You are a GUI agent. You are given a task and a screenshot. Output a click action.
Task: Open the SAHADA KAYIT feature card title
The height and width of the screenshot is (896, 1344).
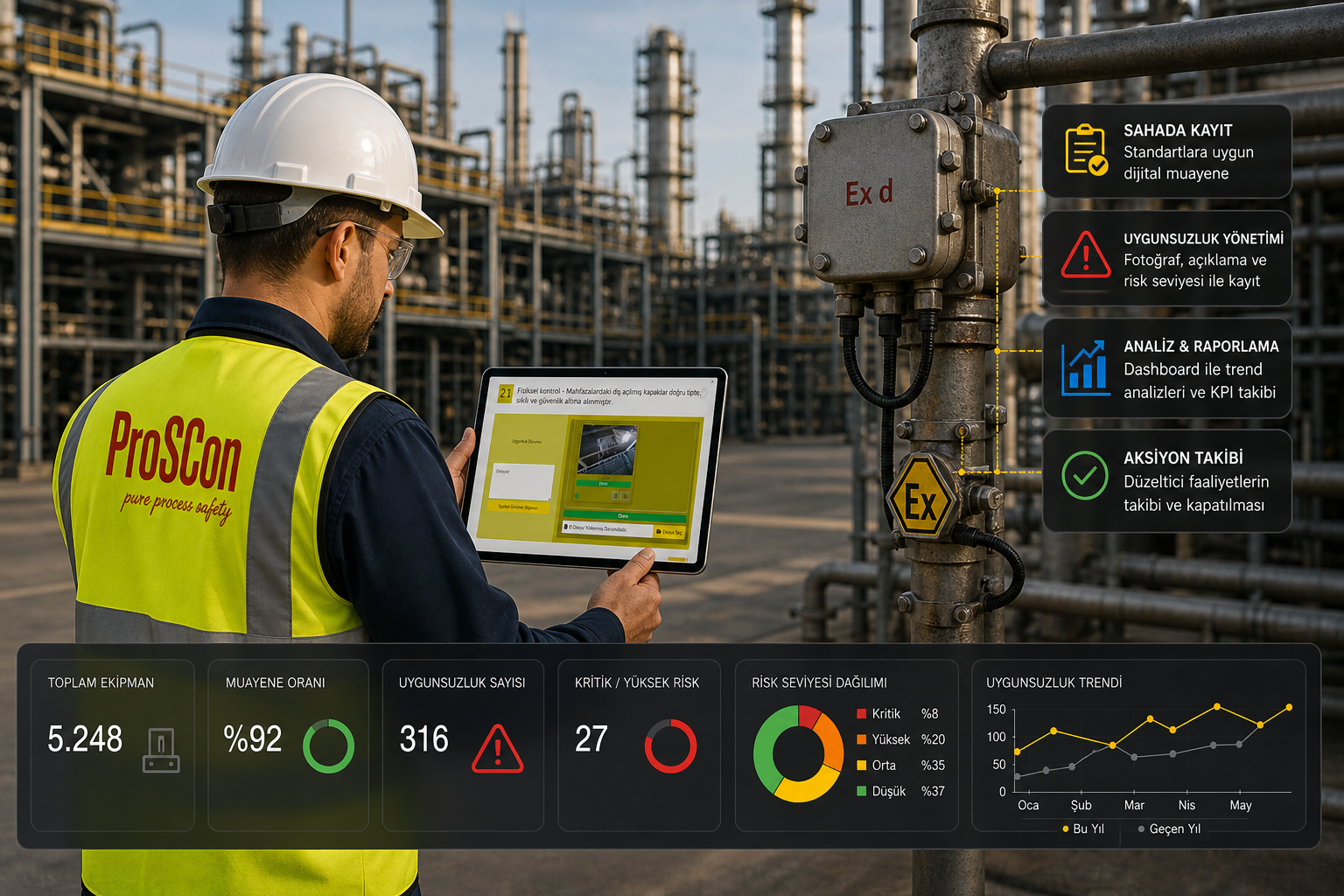(1178, 130)
